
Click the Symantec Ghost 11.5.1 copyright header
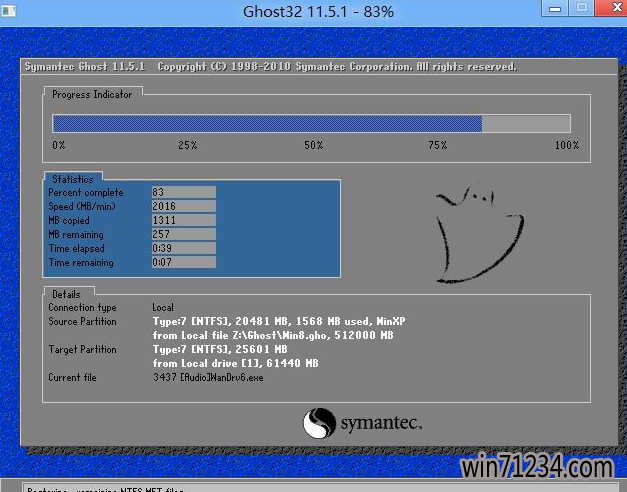271,66
